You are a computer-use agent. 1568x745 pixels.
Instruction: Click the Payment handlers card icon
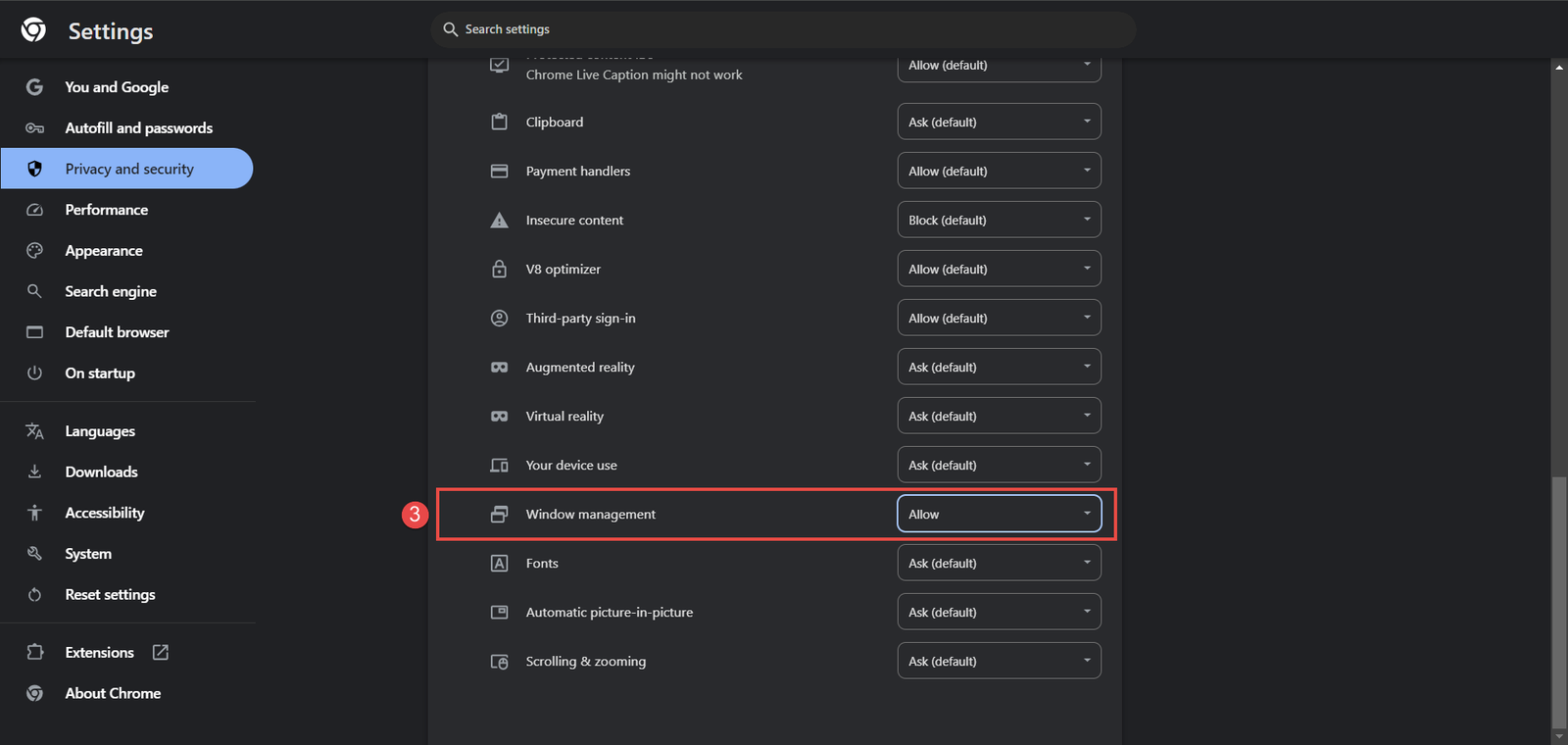[x=500, y=171]
